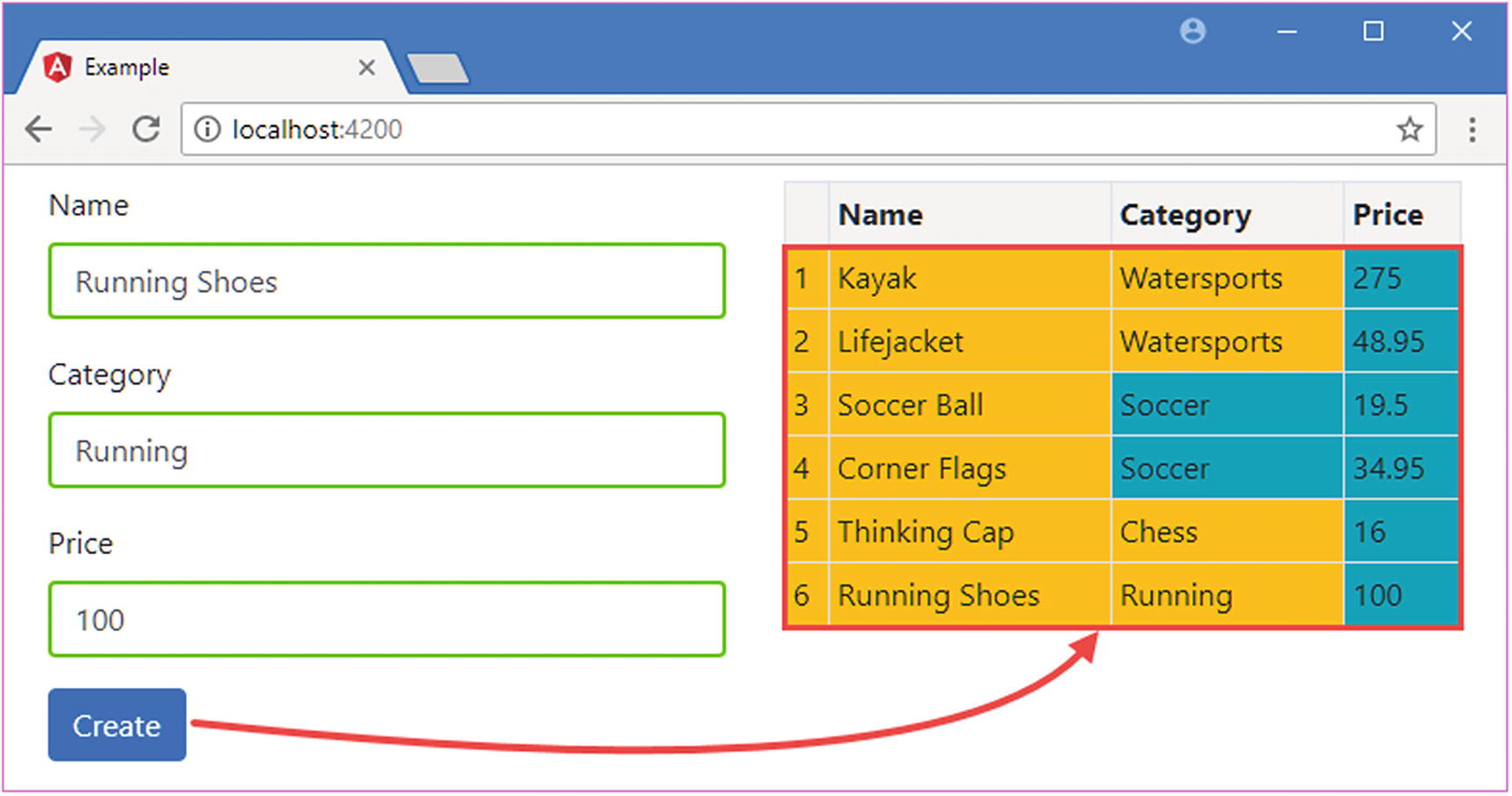Open Chrome's three-dot menu
Image resolution: width=1512 pixels, height=796 pixels.
coord(1472,130)
